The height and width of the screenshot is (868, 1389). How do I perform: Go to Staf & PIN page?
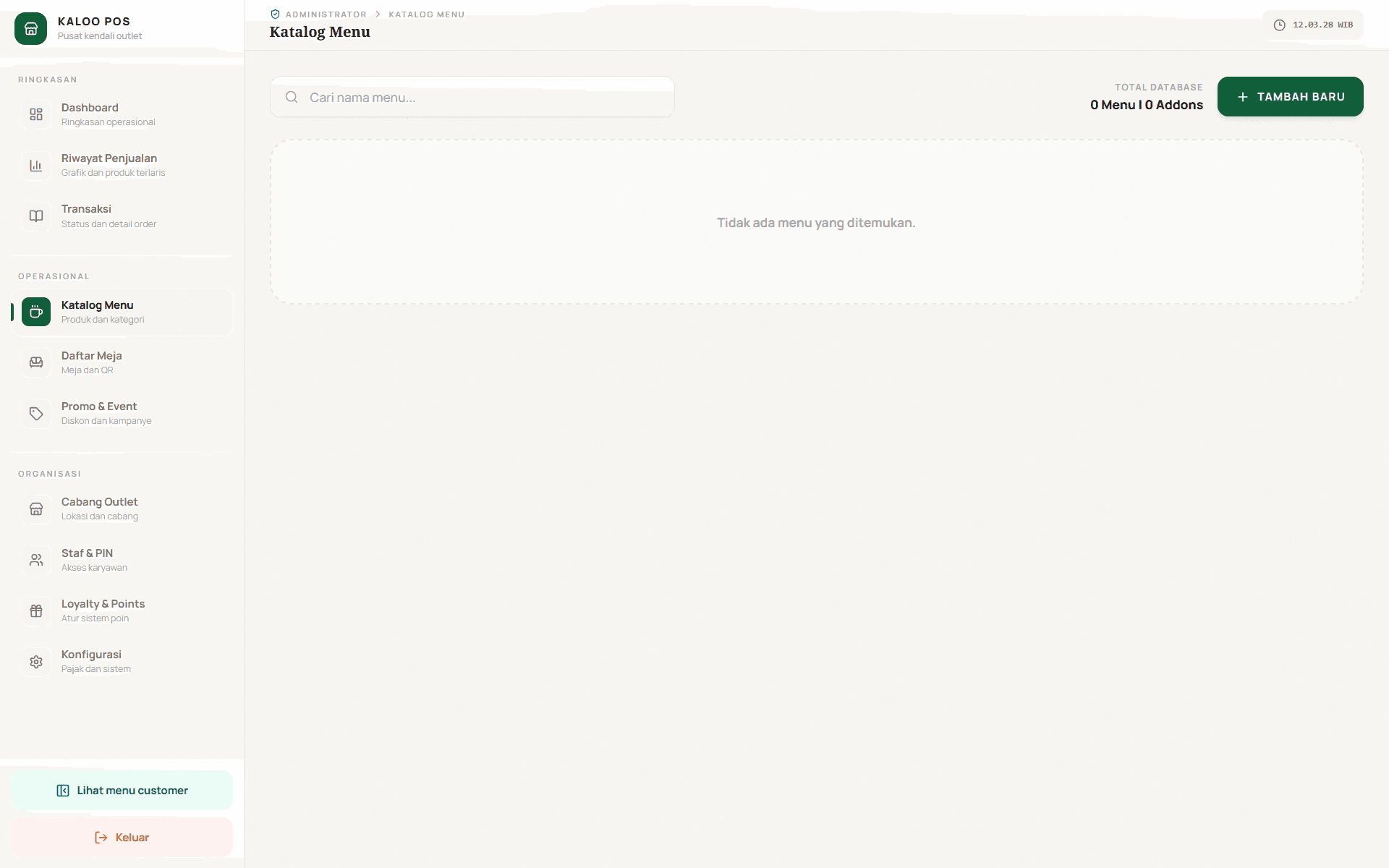122,560
